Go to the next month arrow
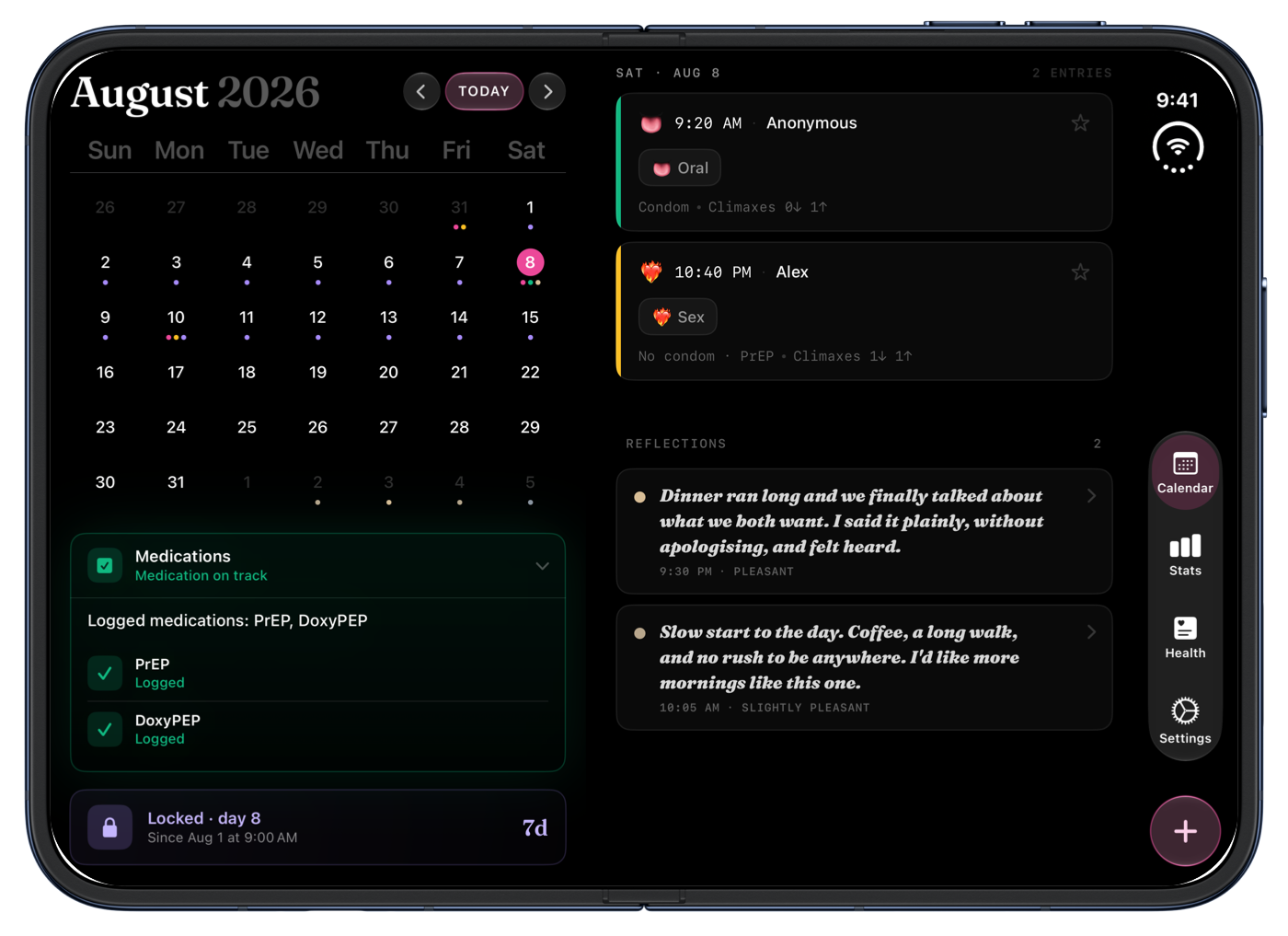Screen dimensions: 1288x936 click(547, 91)
